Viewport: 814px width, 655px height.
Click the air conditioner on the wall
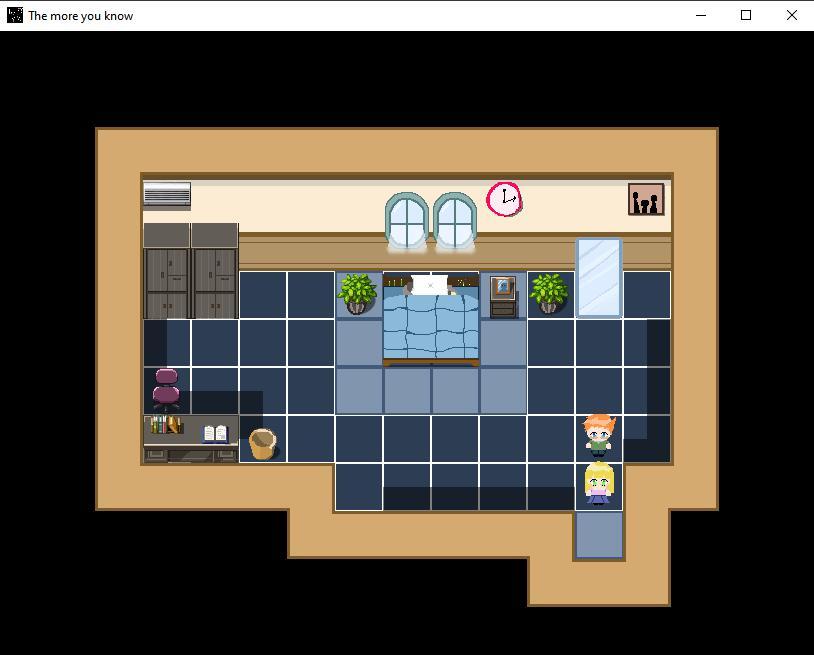point(167,194)
